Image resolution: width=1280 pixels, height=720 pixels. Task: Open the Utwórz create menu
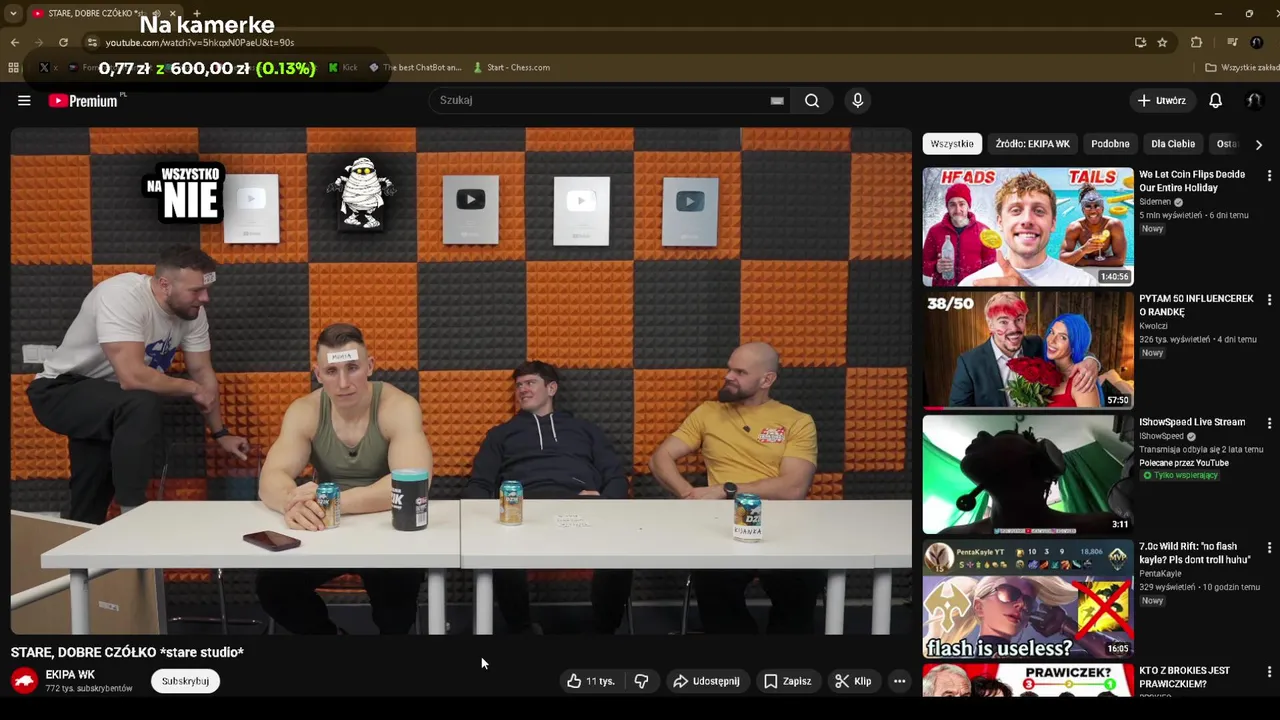click(1161, 100)
